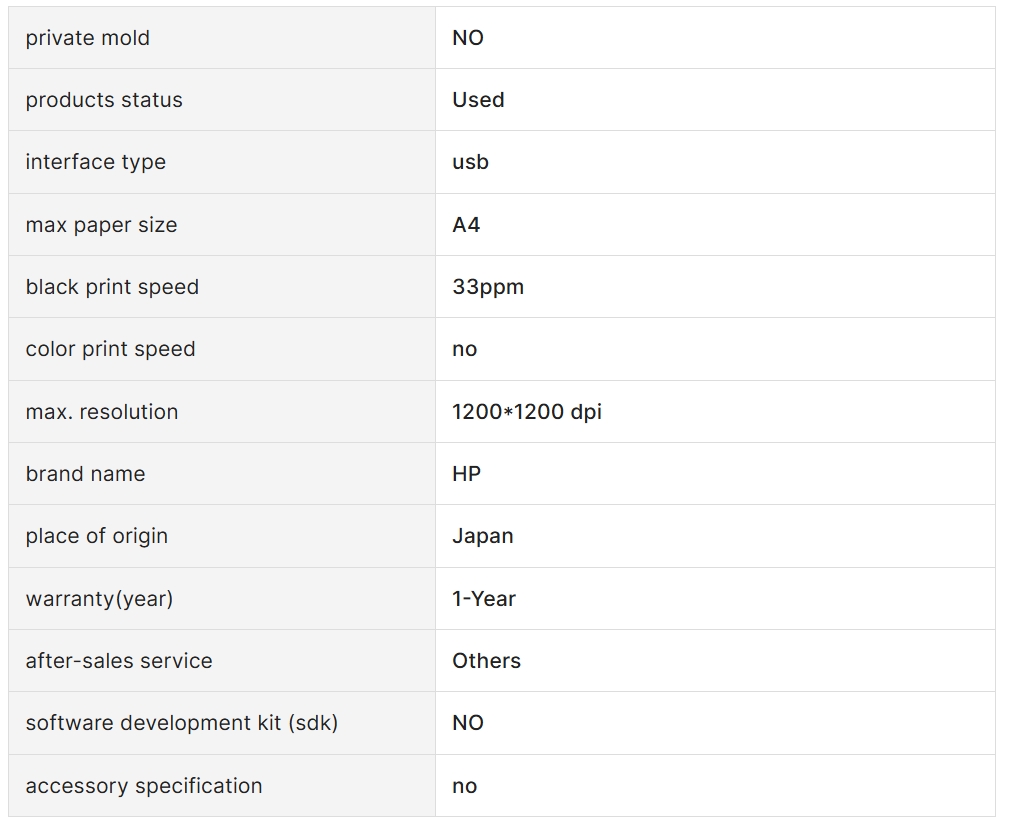The width and height of the screenshot is (1009, 825).
Task: Click the 'max. resolution' label
Action: pyautogui.click(x=102, y=412)
